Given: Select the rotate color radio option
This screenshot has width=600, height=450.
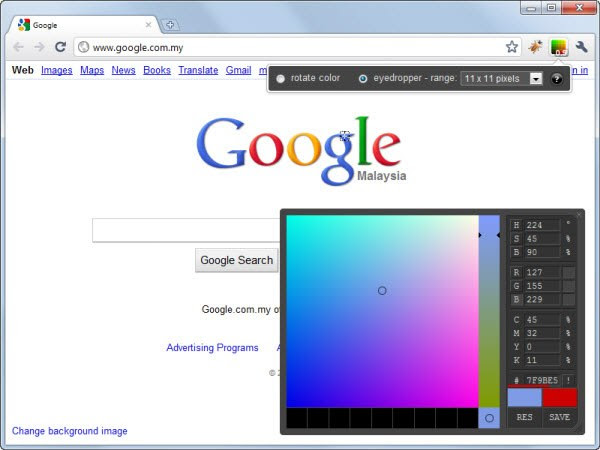Looking at the screenshot, I should tap(280, 78).
